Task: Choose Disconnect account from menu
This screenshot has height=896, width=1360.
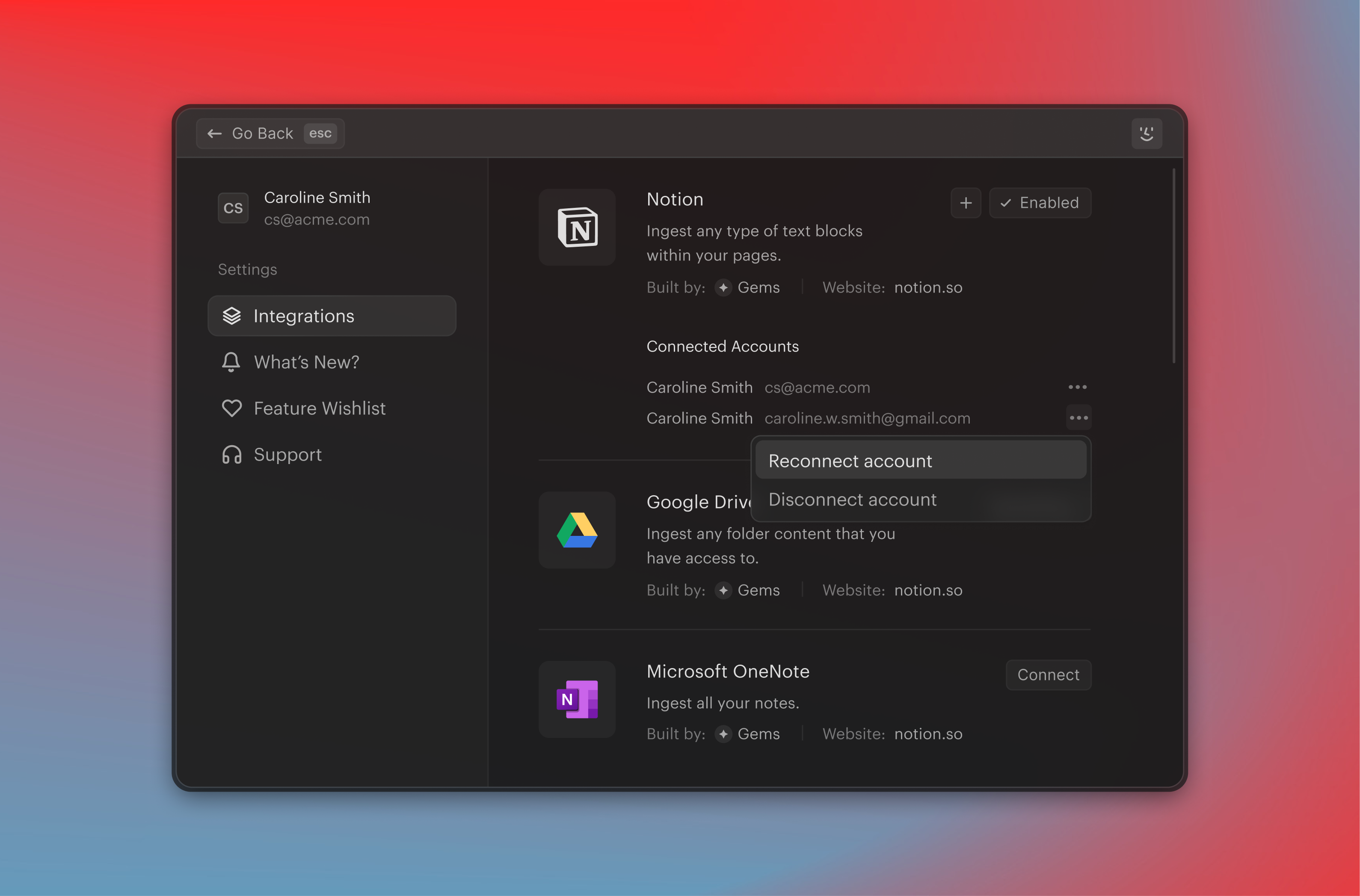Action: (x=920, y=500)
